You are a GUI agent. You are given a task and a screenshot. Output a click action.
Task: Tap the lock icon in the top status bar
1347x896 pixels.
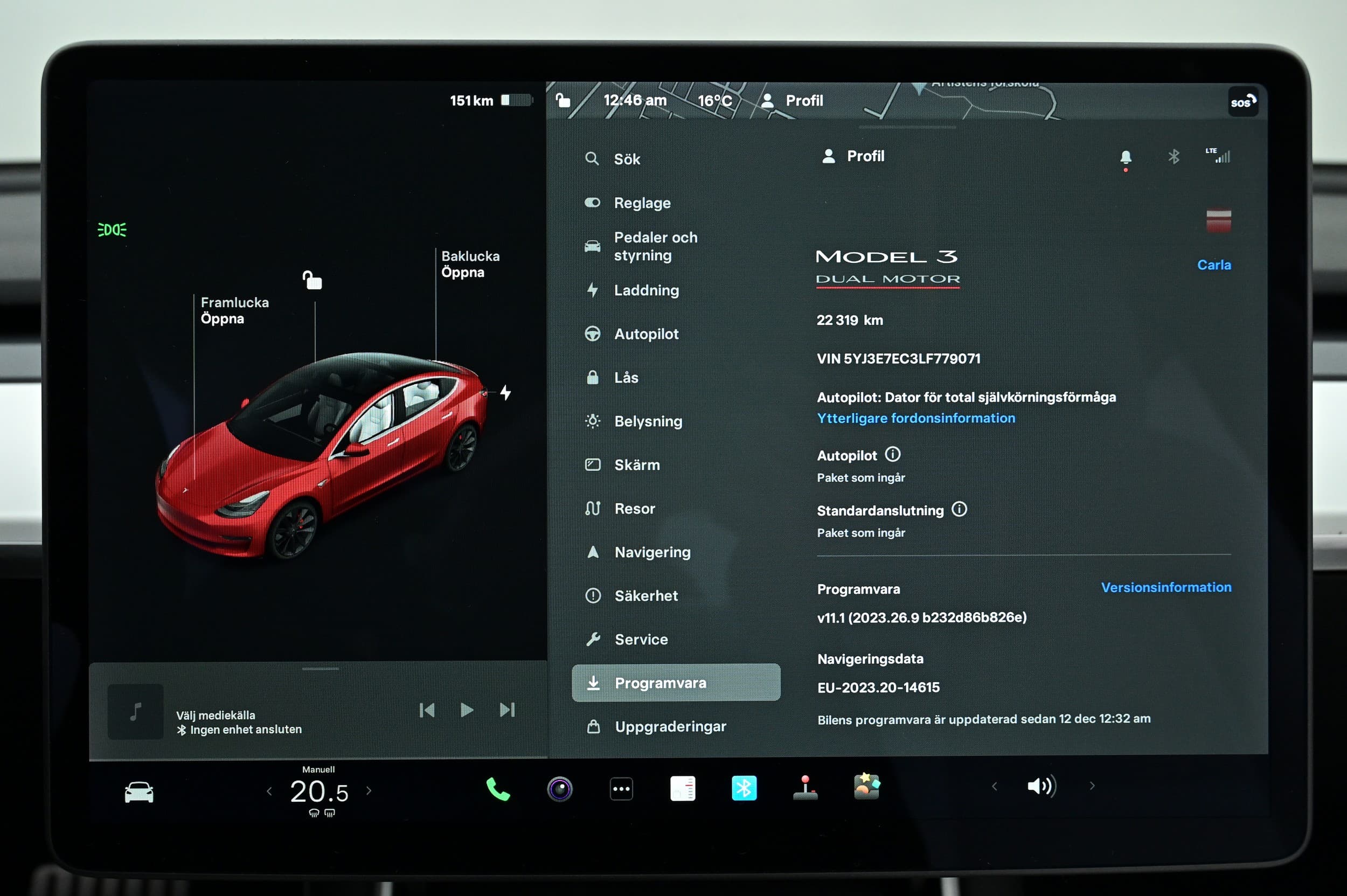pyautogui.click(x=563, y=101)
